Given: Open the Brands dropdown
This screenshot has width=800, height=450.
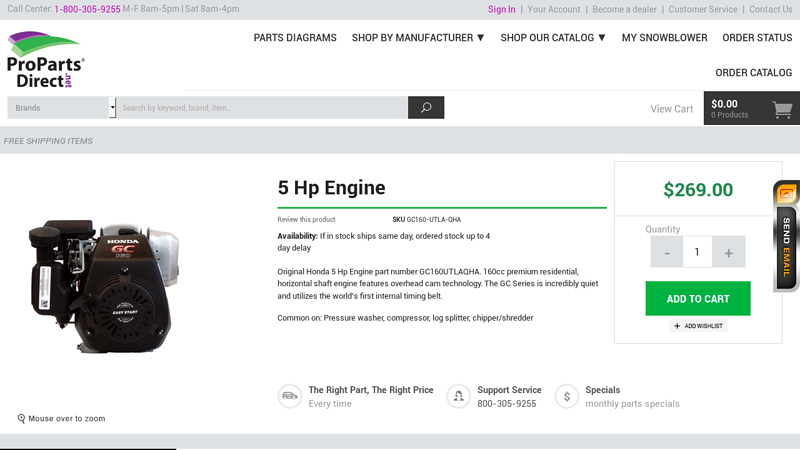Looking at the screenshot, I should click(x=62, y=108).
